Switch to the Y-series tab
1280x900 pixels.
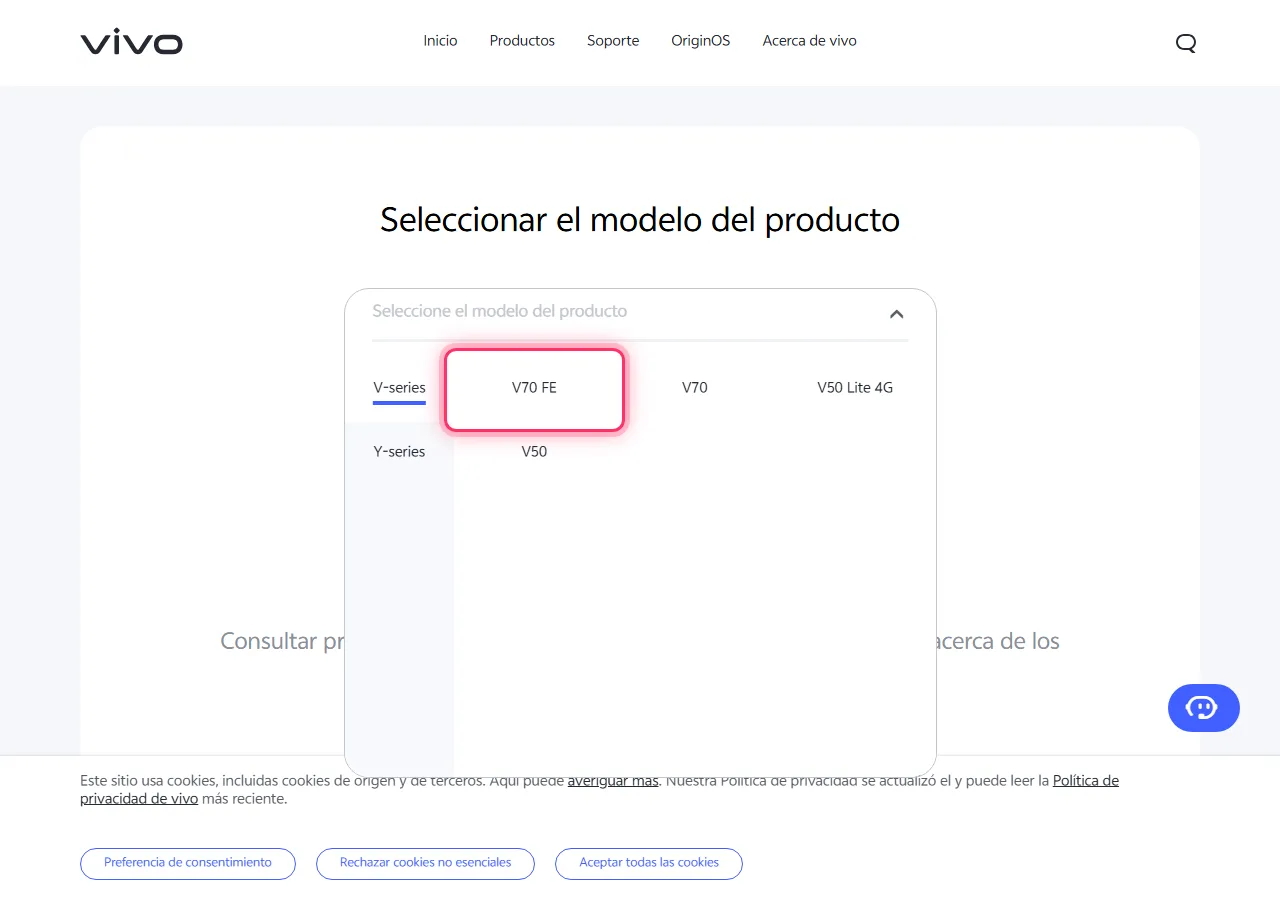point(399,452)
